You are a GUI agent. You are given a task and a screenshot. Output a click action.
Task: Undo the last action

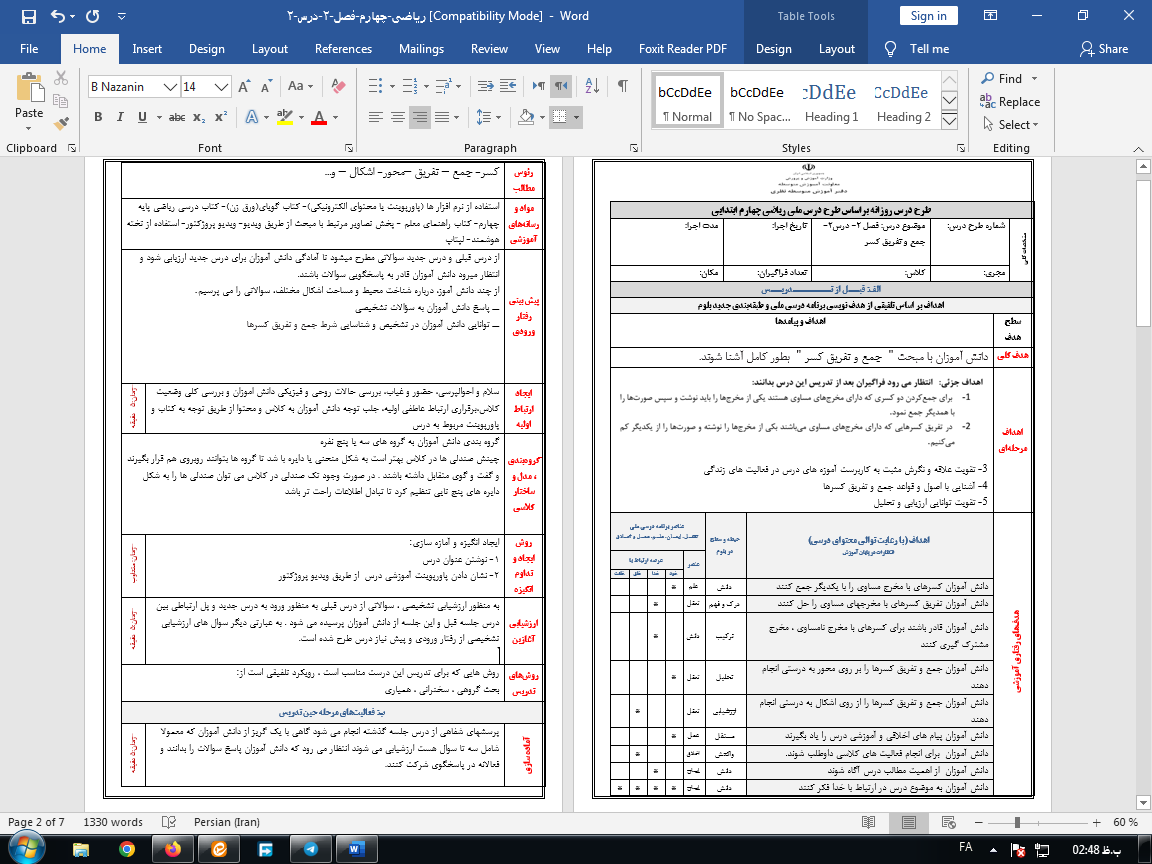point(58,16)
